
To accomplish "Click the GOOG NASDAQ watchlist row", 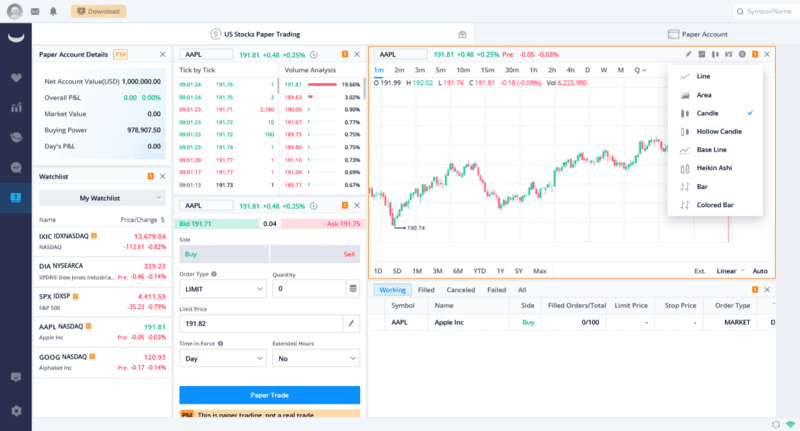I will pyautogui.click(x=102, y=362).
